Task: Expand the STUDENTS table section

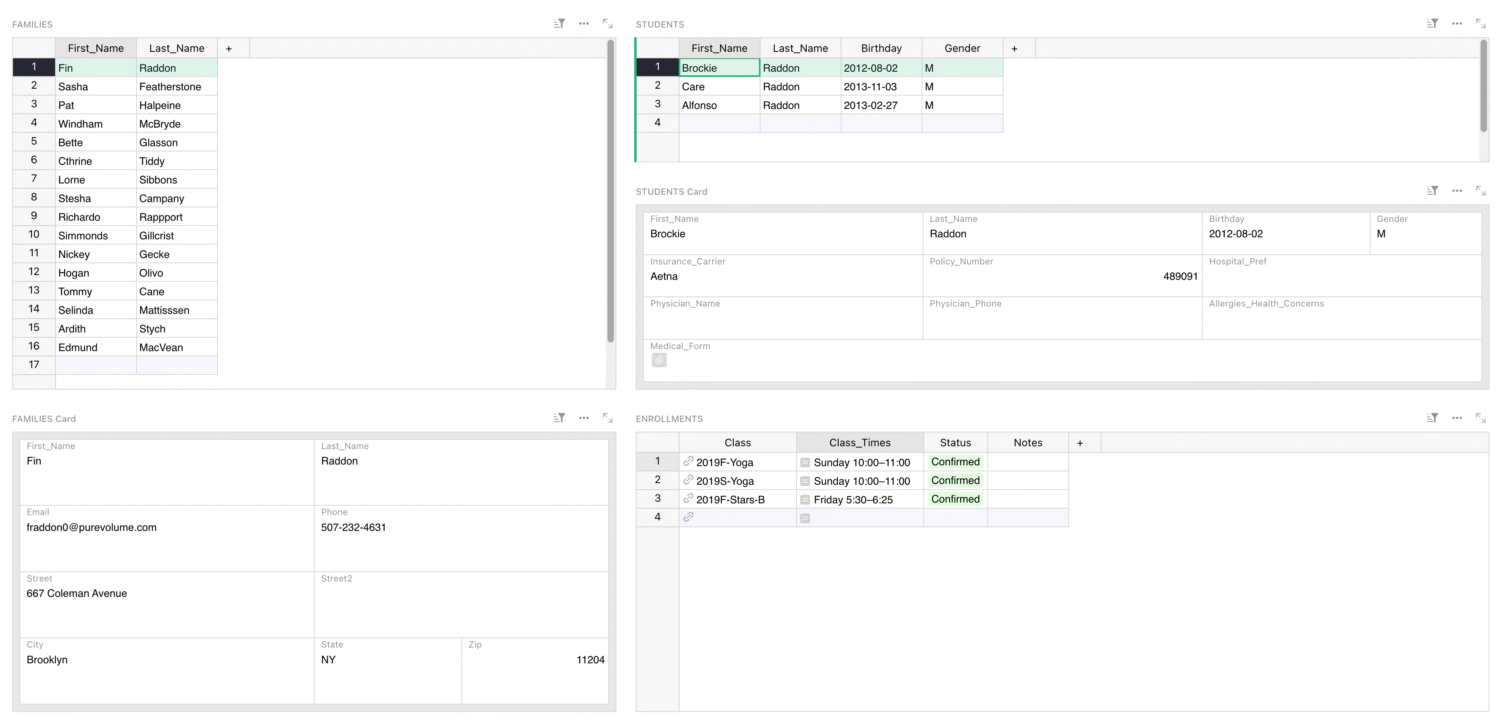Action: [x=1481, y=23]
